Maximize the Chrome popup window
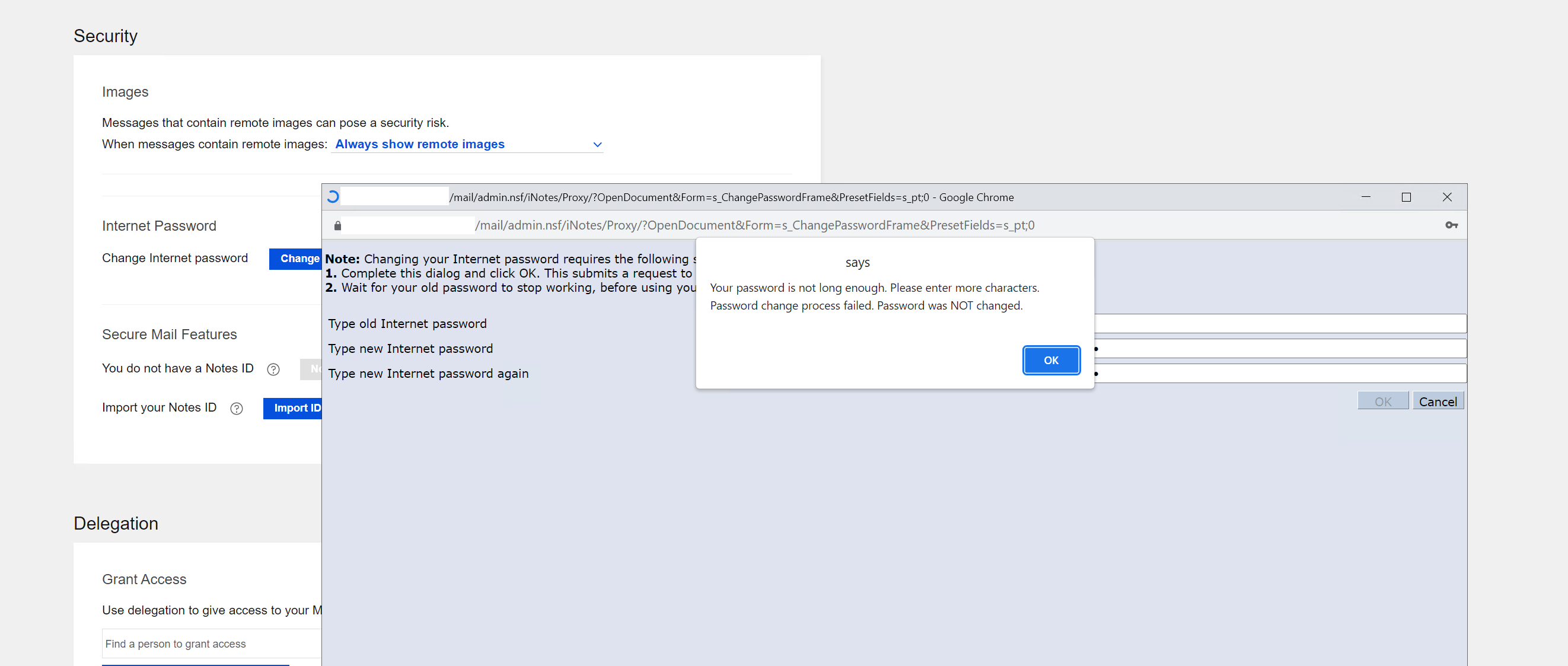 1406,197
